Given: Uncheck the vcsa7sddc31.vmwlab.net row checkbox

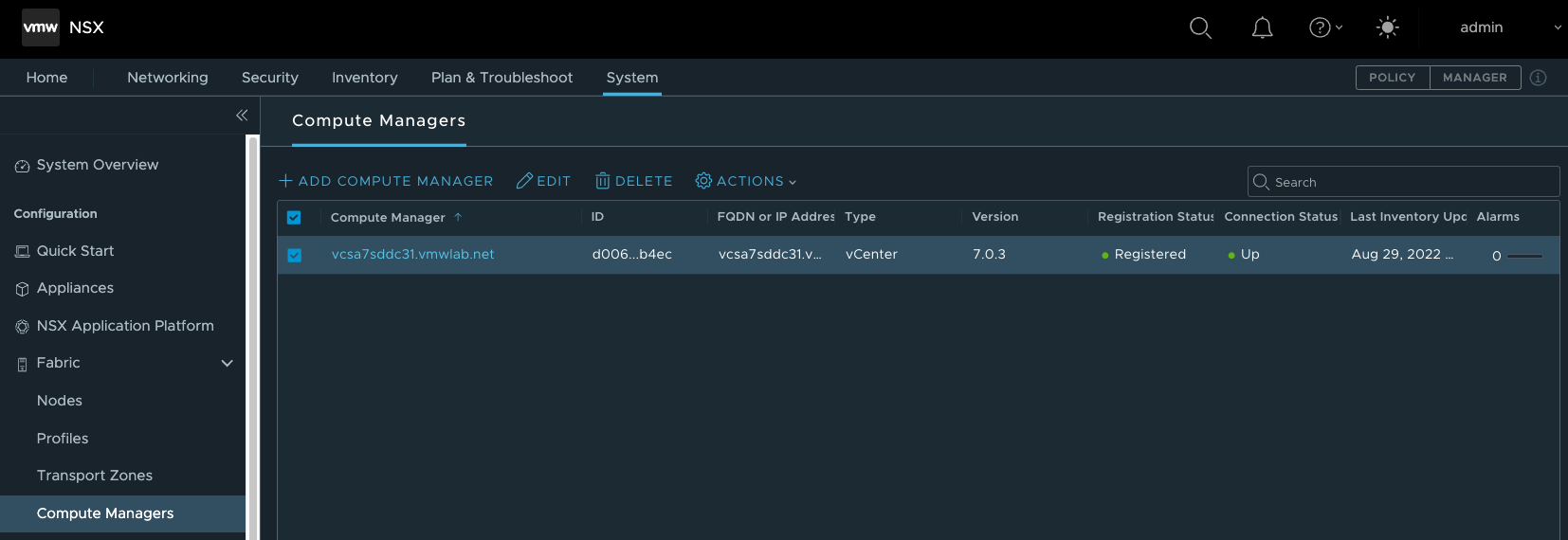Looking at the screenshot, I should pyautogui.click(x=294, y=256).
